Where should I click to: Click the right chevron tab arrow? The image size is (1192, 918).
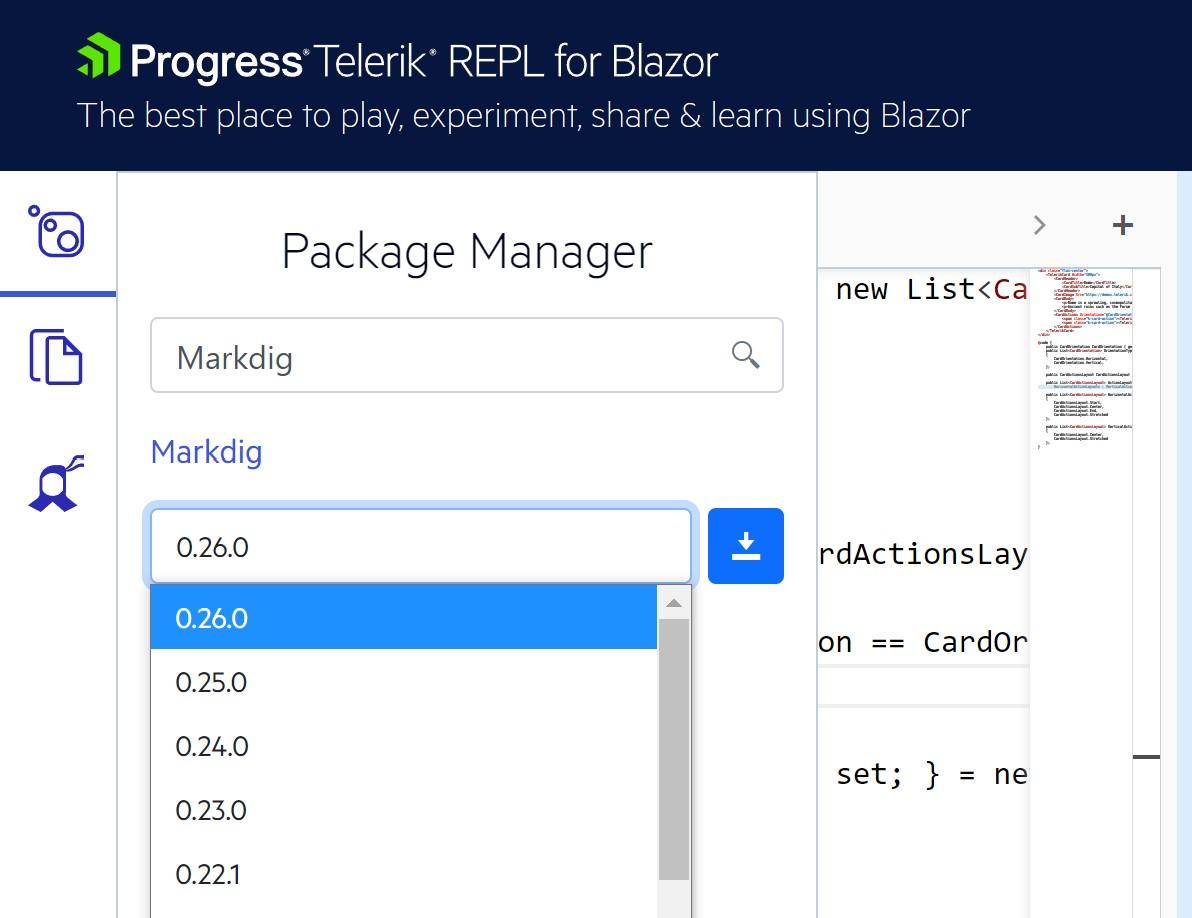(1039, 225)
